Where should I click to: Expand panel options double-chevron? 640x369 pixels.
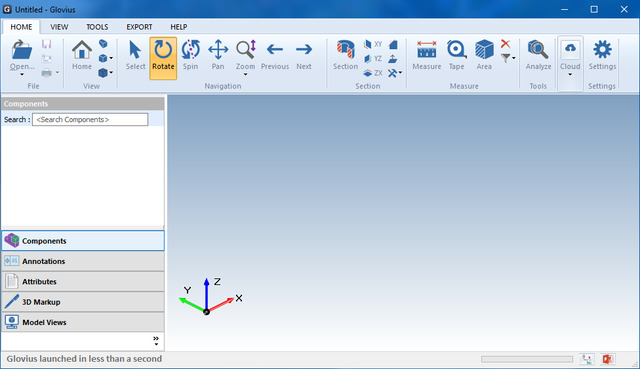pyautogui.click(x=156, y=341)
